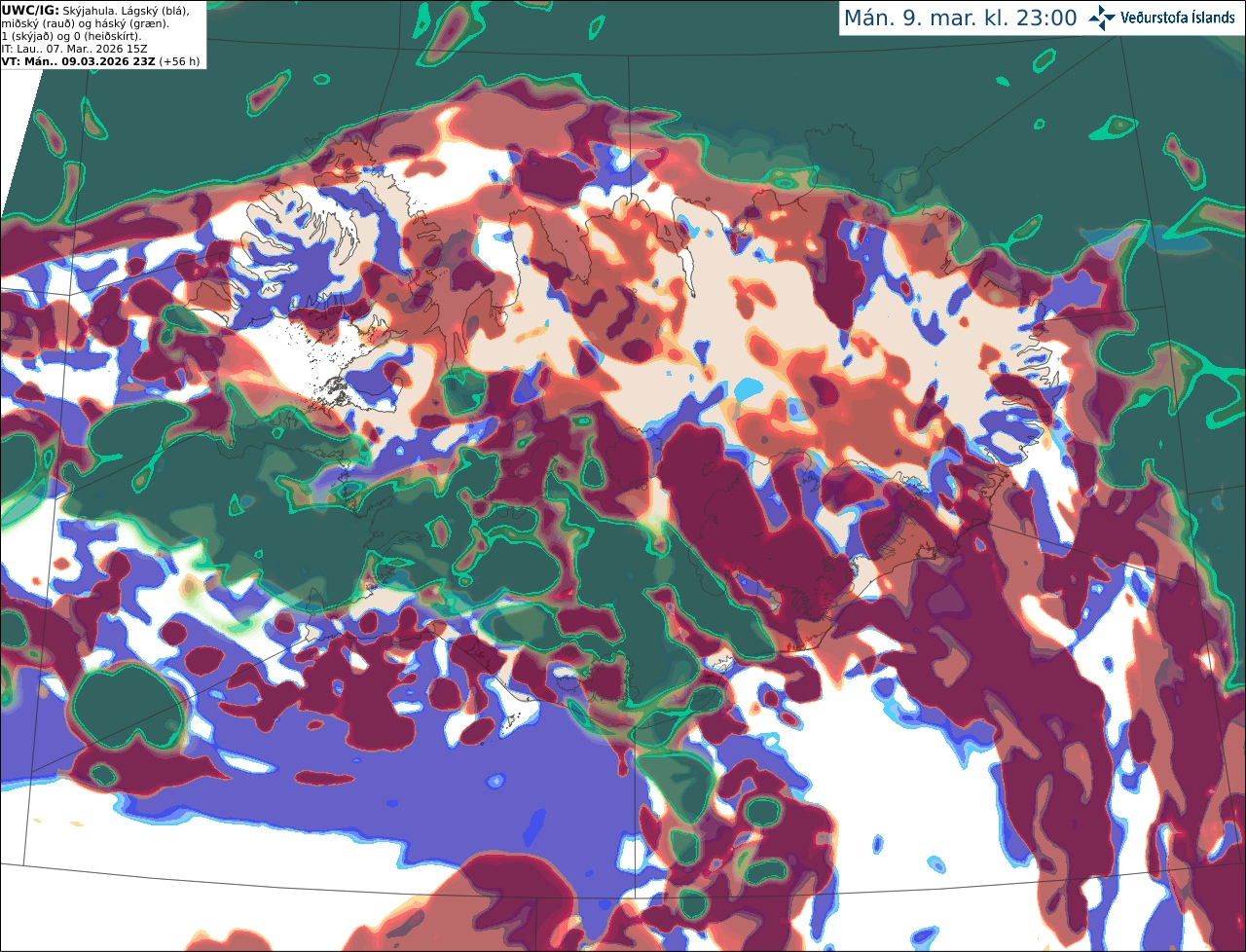
Task: Click the 'miðský (rauð) og háský (græn)' line
Action: (85, 23)
